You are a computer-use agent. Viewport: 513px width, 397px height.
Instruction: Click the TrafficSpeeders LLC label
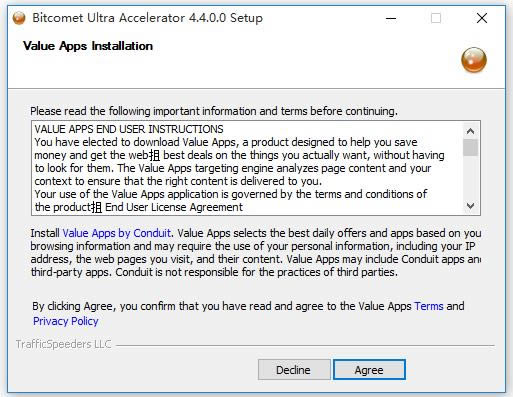[x=64, y=344]
